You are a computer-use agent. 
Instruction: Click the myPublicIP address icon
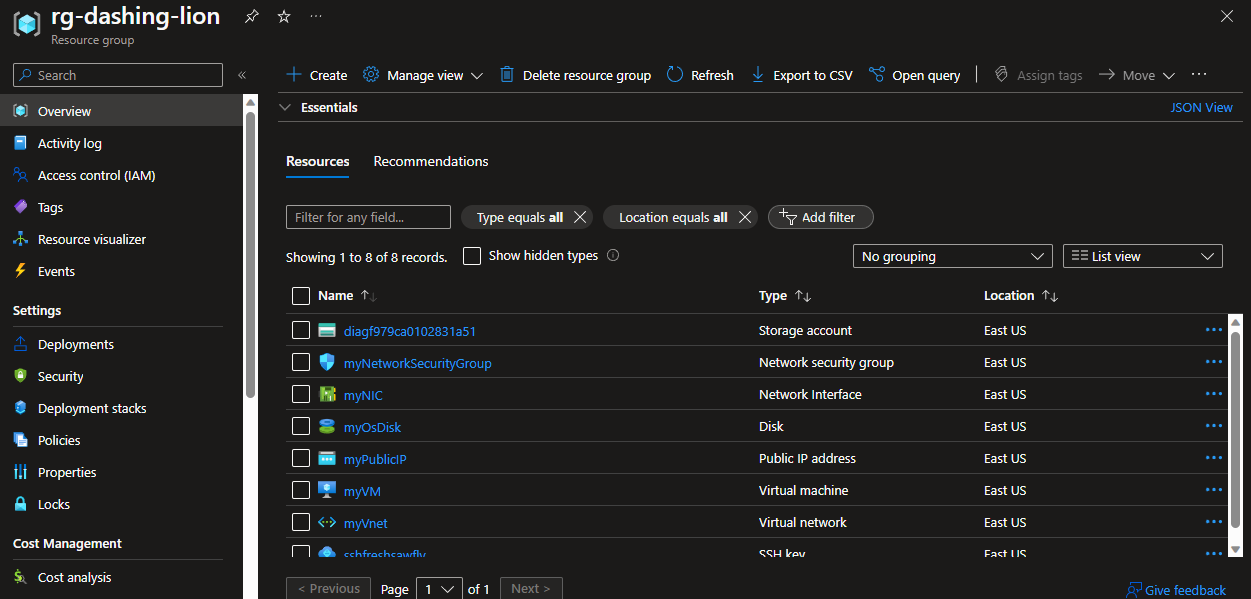(x=327, y=459)
